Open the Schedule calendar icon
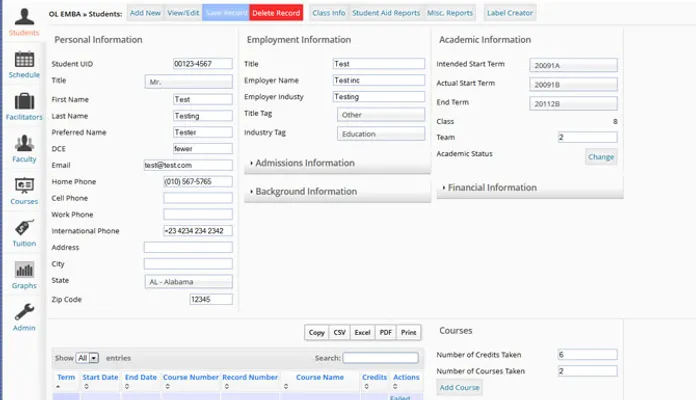This screenshot has width=696, height=400. click(24, 62)
